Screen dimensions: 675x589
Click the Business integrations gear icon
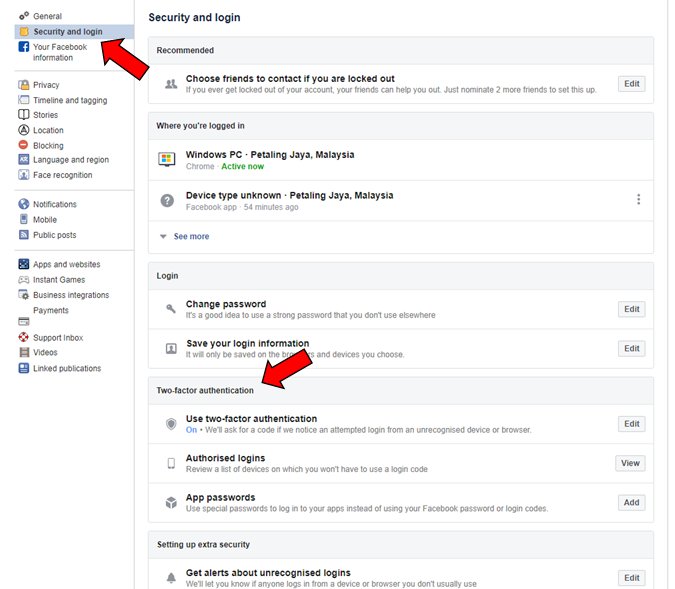(x=24, y=295)
